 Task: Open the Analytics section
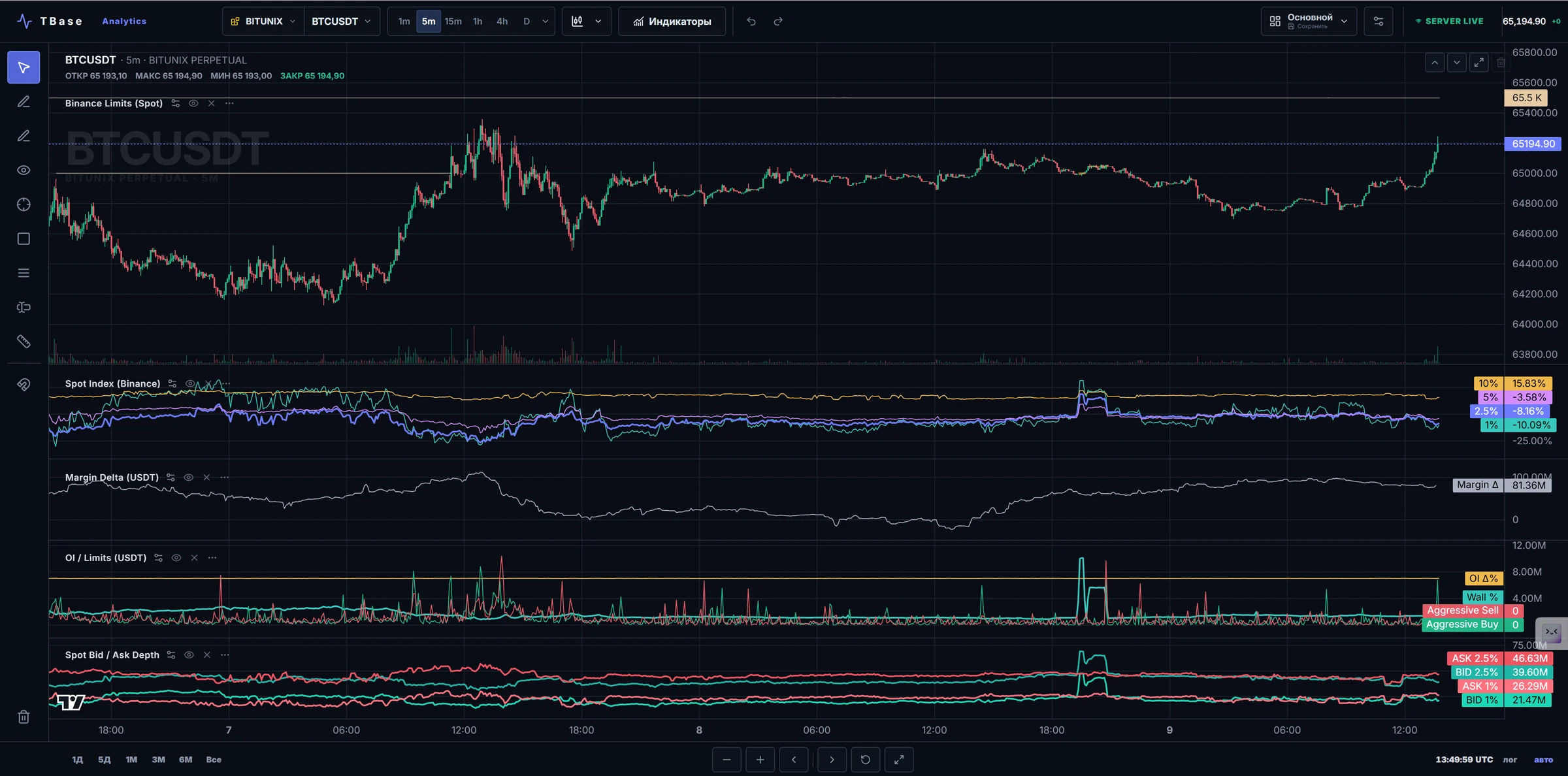click(x=124, y=22)
